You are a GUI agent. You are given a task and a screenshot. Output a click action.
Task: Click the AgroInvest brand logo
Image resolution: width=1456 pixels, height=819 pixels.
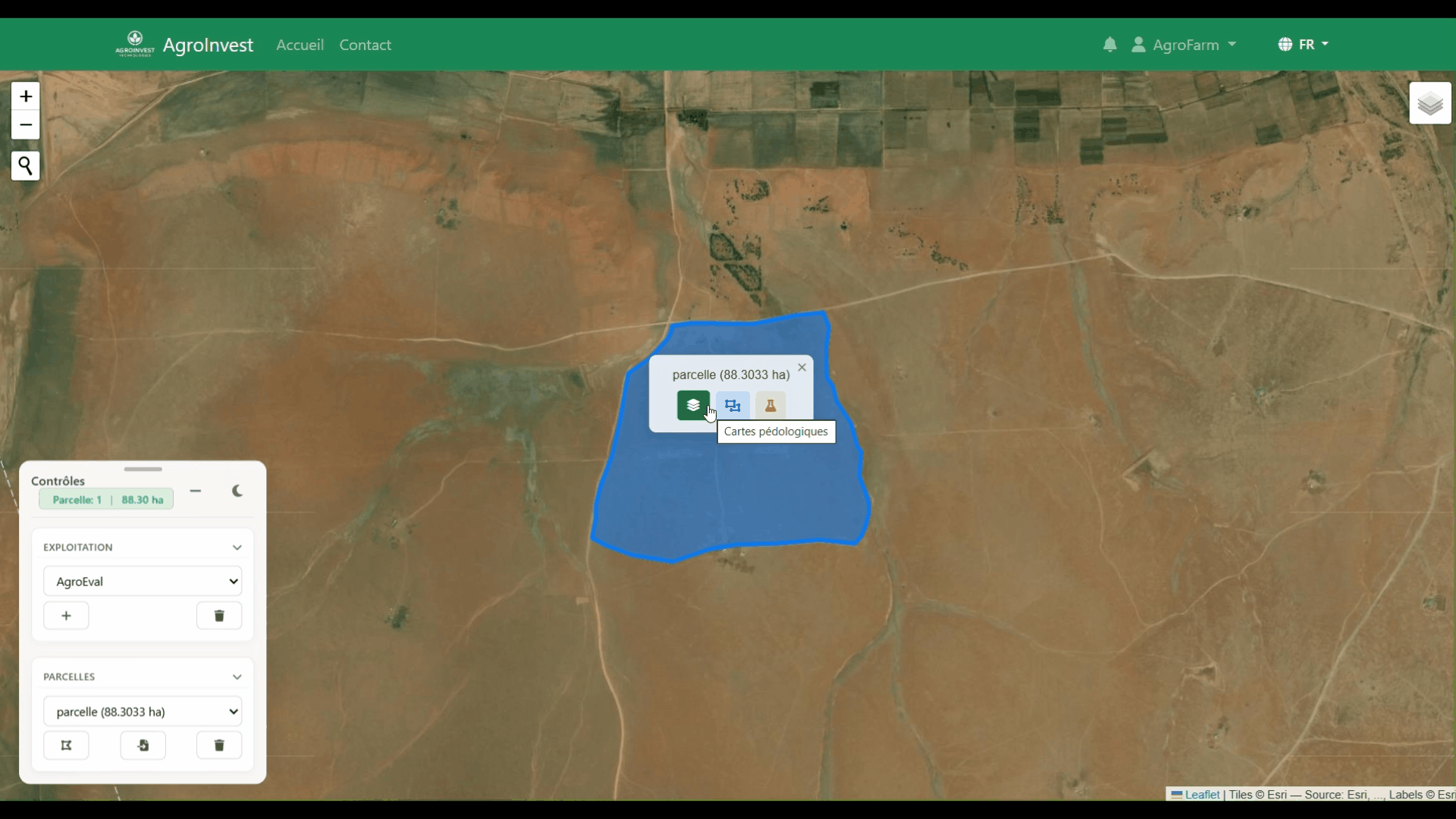[184, 45]
